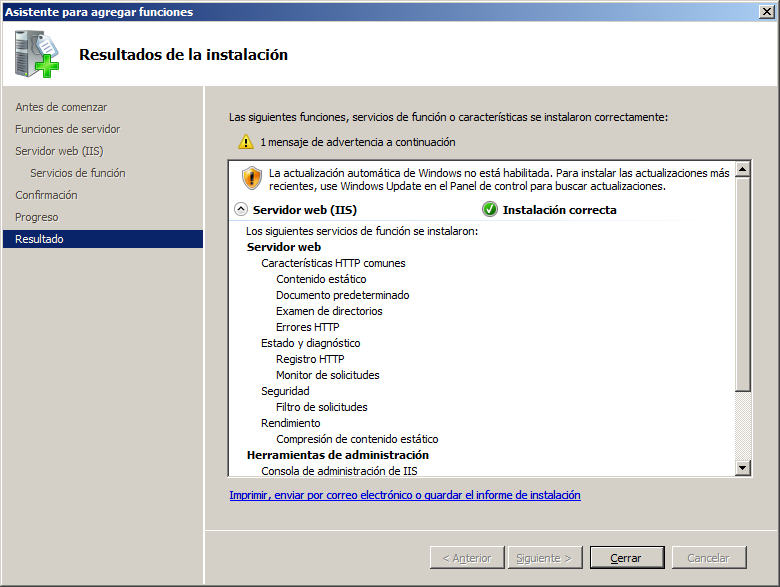
Task: Select the Progreso step
Action: click(37, 217)
